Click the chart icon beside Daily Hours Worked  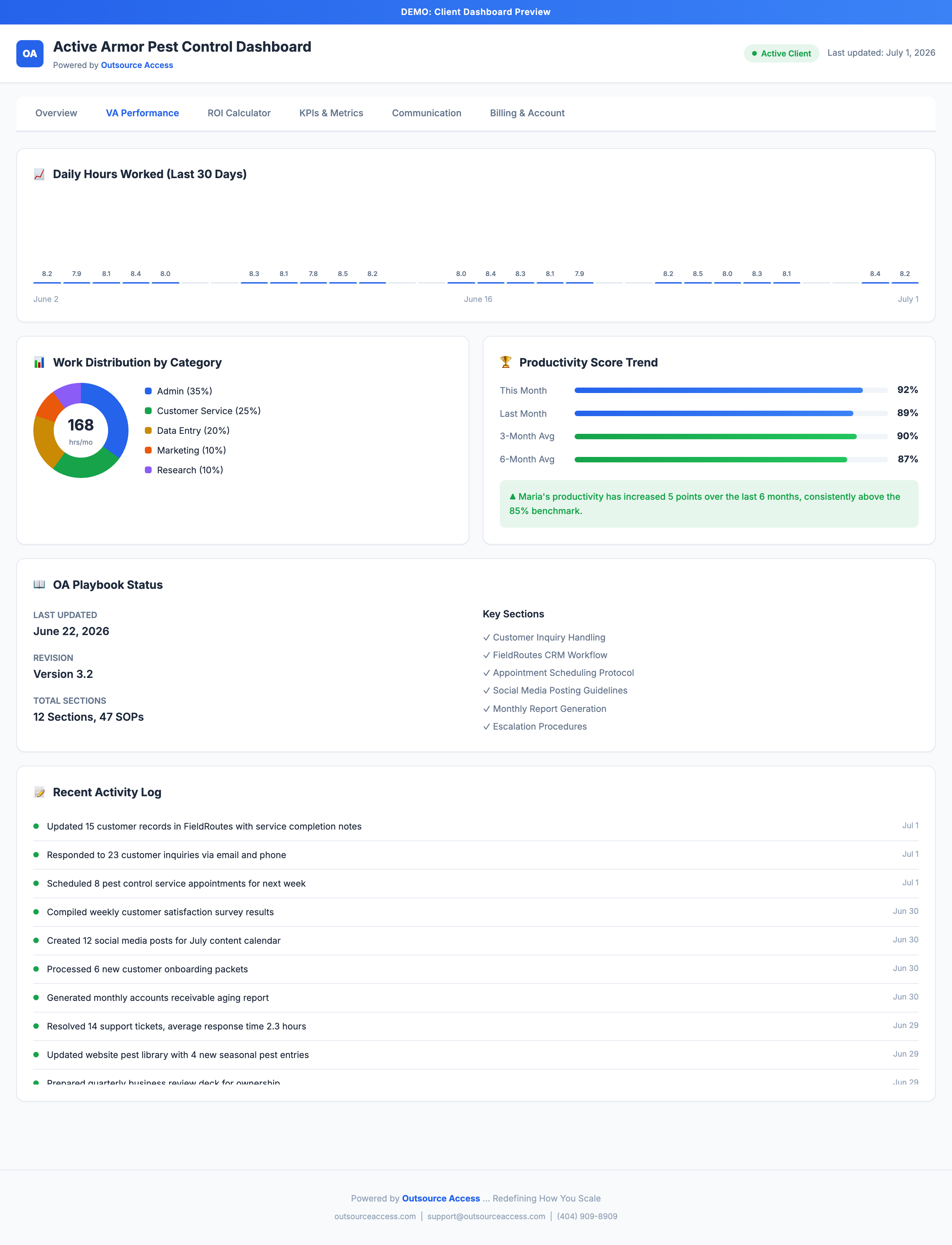tap(39, 174)
